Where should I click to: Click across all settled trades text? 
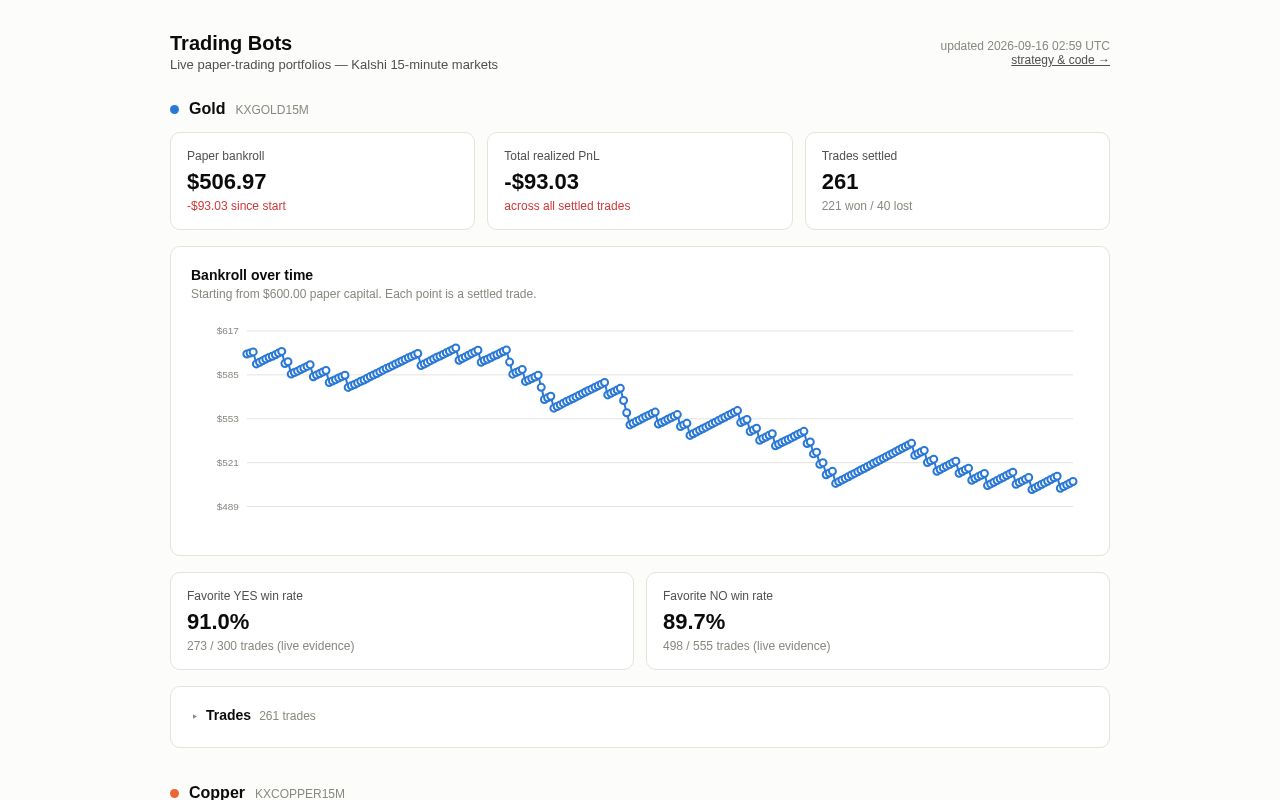coord(567,206)
